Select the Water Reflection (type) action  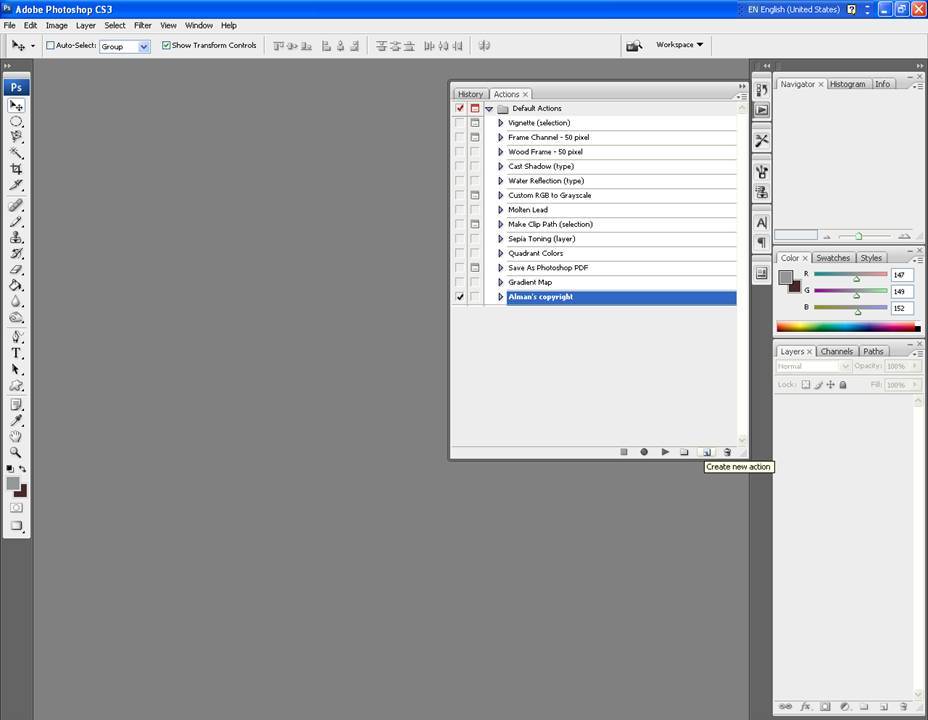tap(621, 181)
